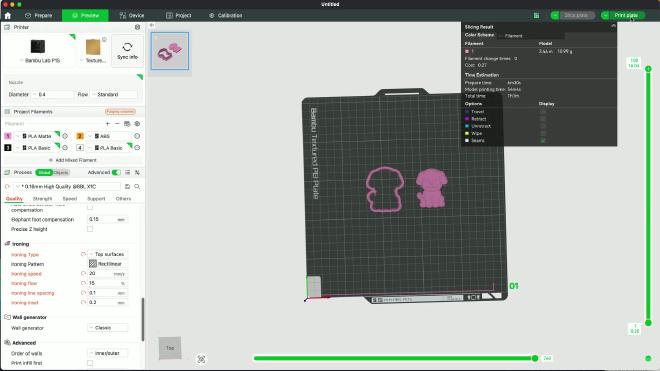The image size is (660, 371).
Task: Toggle the Advanced mode switch
Action: click(x=116, y=172)
